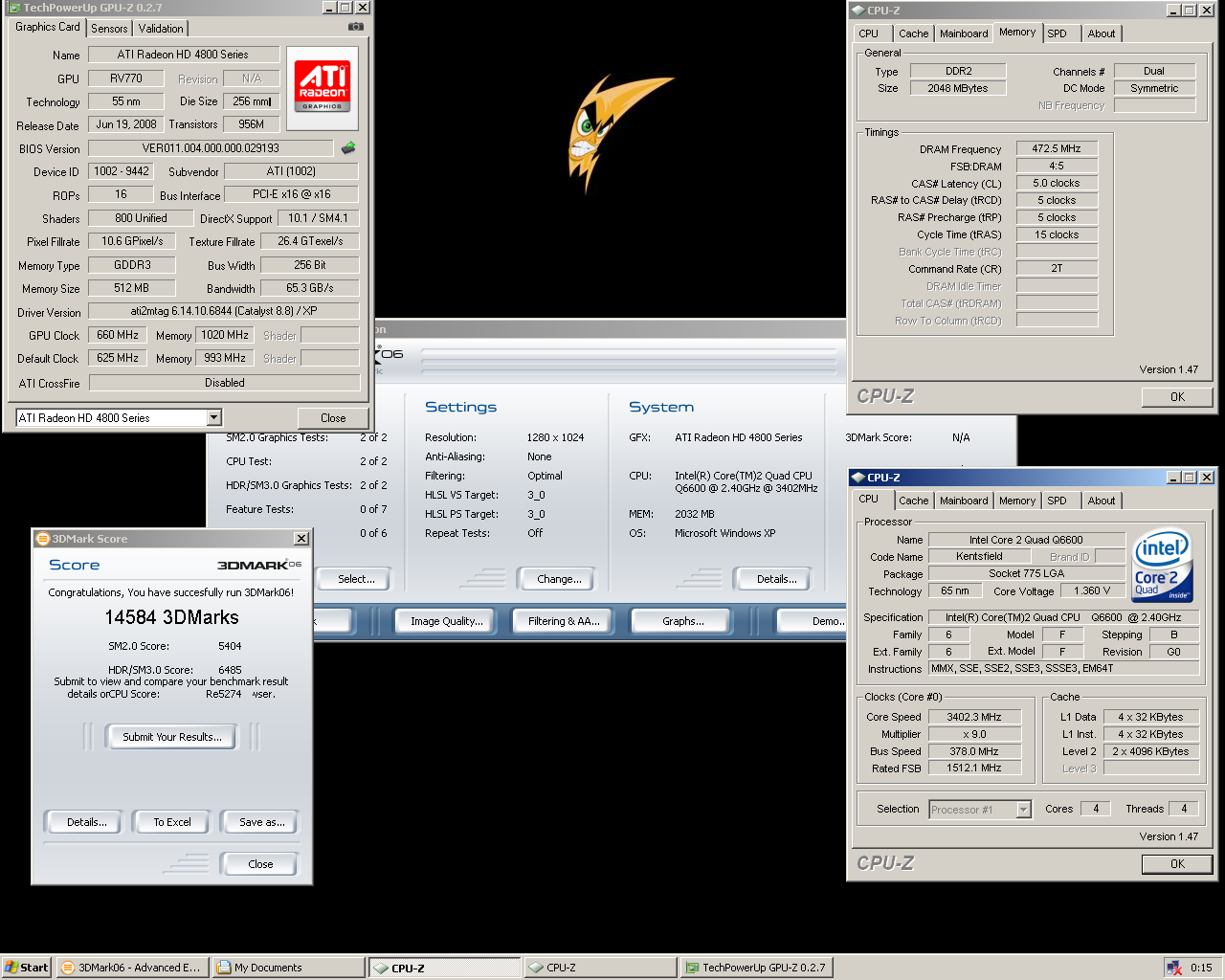Export score with To Excel button
The image size is (1225, 980).
[x=172, y=822]
